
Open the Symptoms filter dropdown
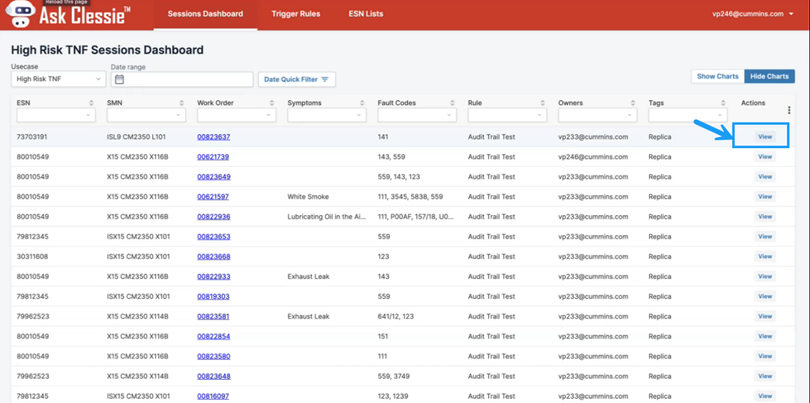point(327,115)
